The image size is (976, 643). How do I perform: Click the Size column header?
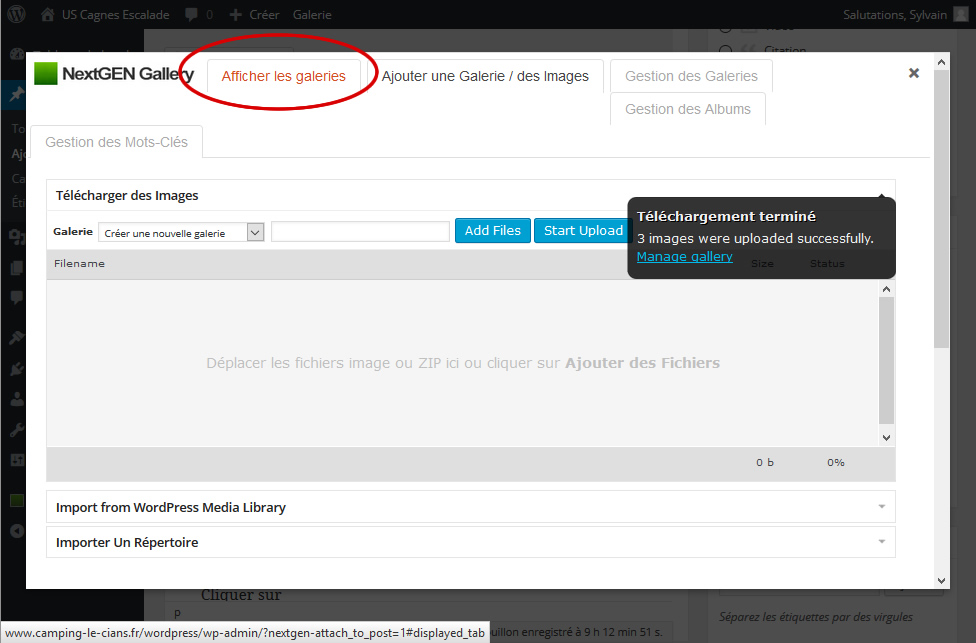[x=762, y=263]
